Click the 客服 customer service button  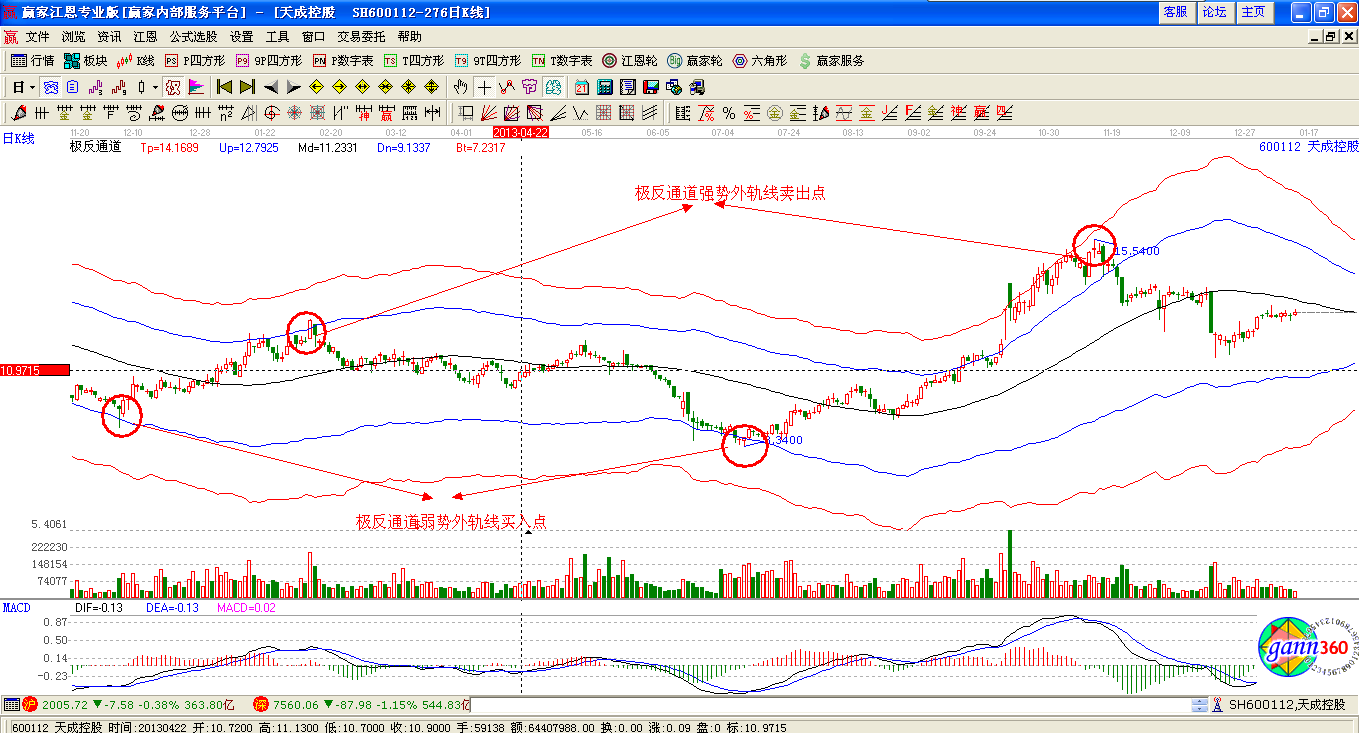point(1175,12)
